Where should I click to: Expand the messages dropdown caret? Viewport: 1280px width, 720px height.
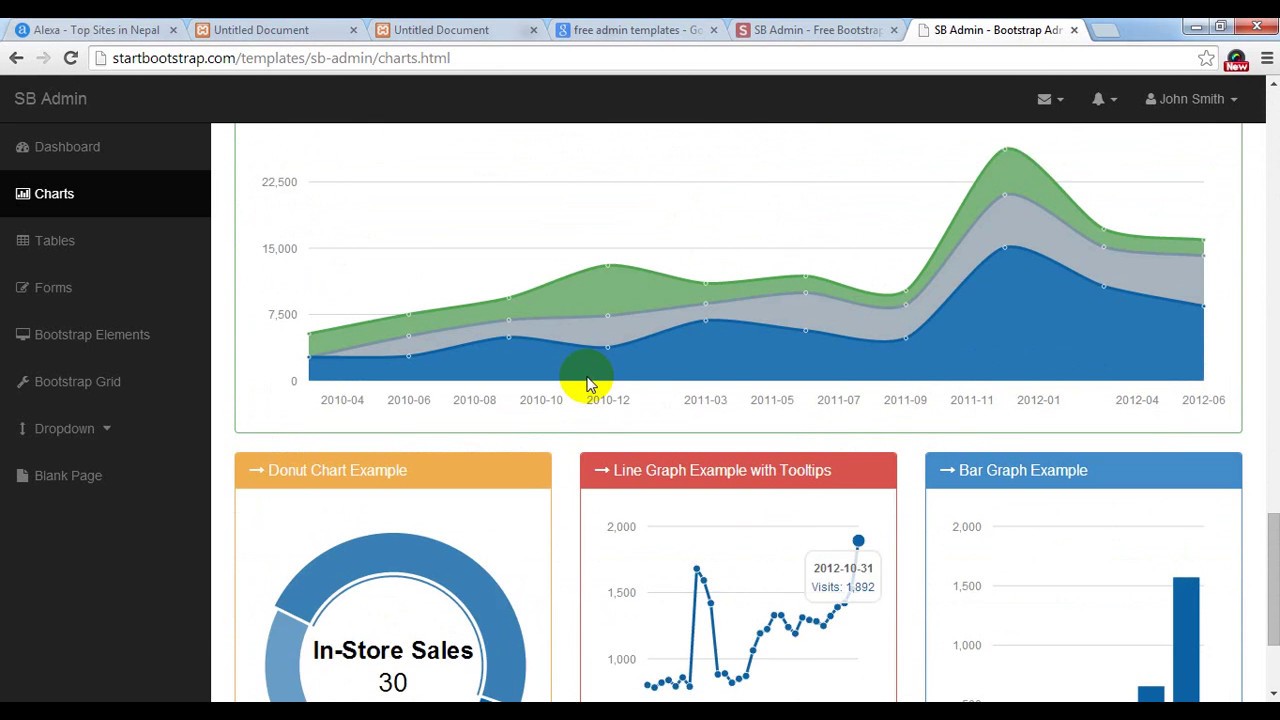click(1060, 100)
